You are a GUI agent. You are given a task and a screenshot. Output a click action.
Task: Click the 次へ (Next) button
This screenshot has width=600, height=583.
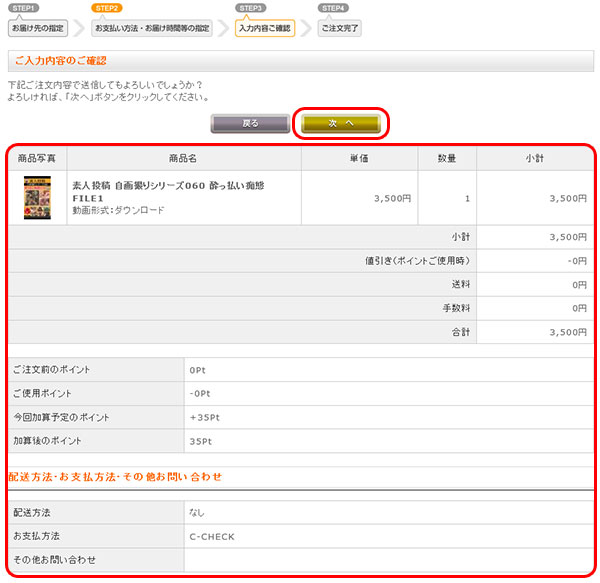tap(341, 123)
